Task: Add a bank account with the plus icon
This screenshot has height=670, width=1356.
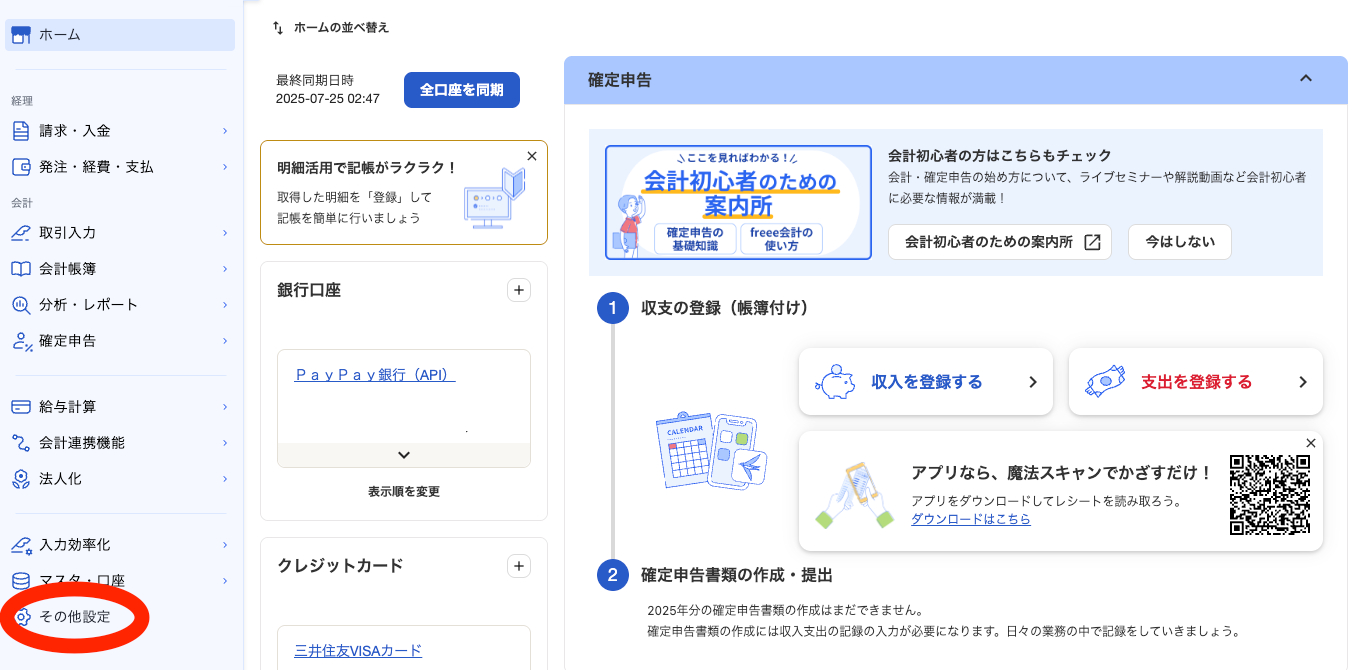Action: 519,290
